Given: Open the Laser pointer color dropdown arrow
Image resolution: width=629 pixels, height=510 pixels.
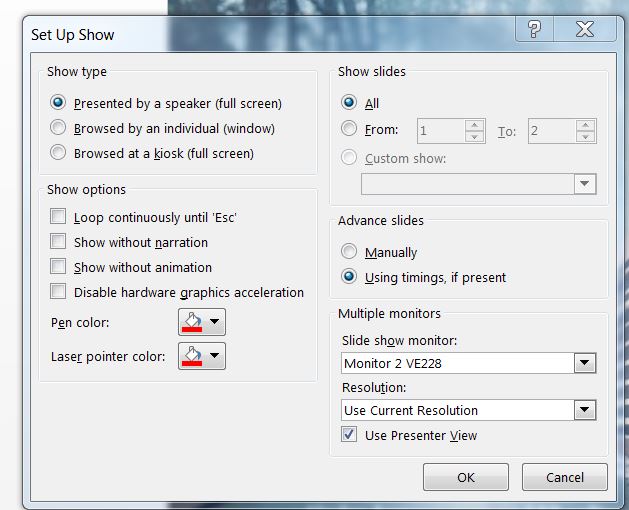Looking at the screenshot, I should click(215, 356).
